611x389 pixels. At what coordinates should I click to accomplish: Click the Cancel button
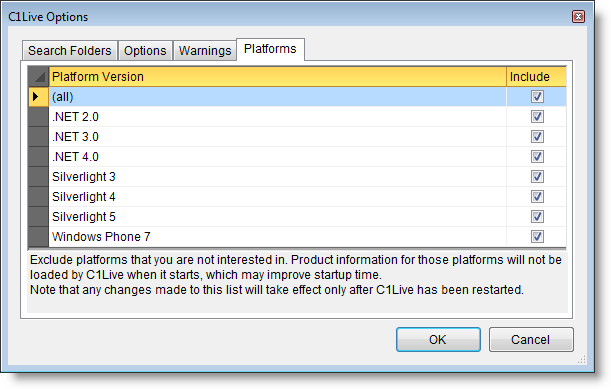[x=531, y=339]
